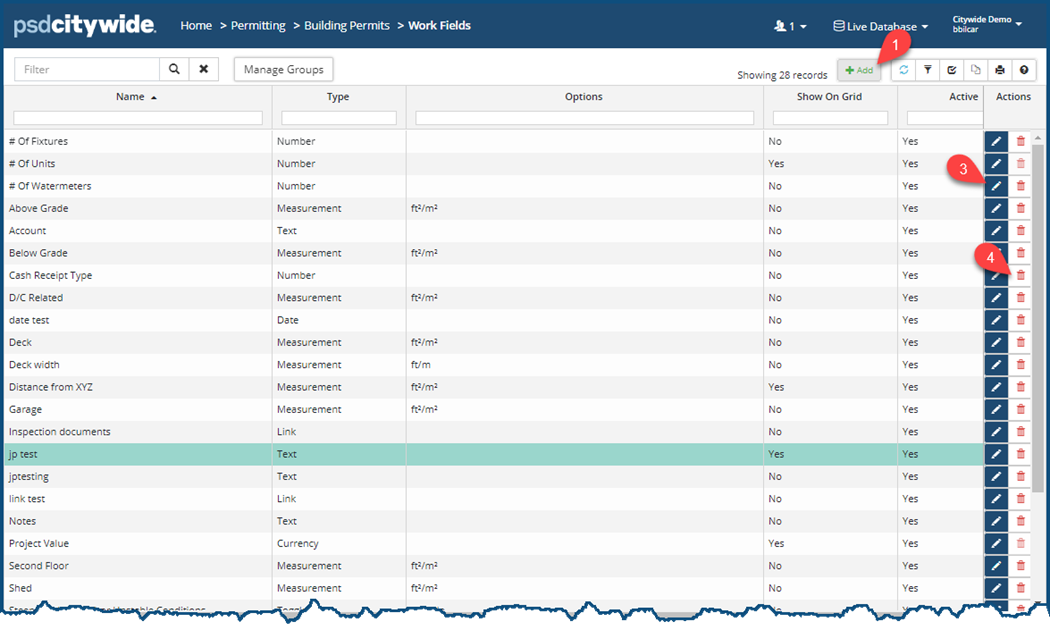Image resolution: width=1050 pixels, height=630 pixels.
Task: Expand the Citywide Demo user menu
Action: pos(986,25)
